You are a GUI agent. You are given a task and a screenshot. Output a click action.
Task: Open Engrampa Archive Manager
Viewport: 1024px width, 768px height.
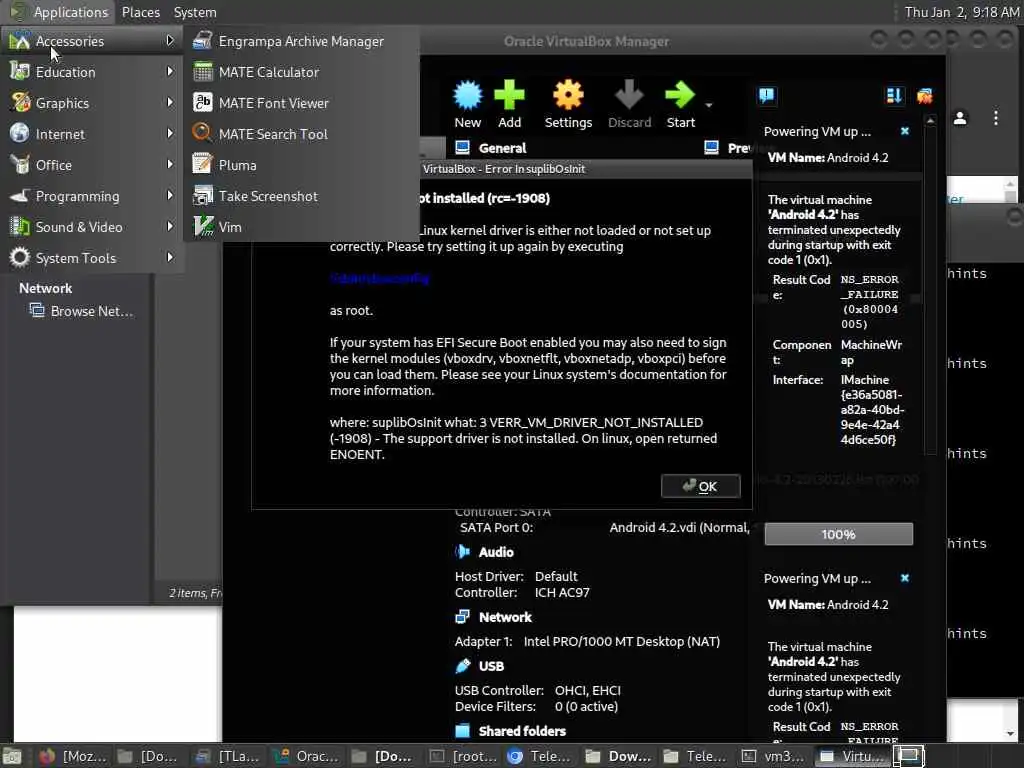(x=302, y=41)
